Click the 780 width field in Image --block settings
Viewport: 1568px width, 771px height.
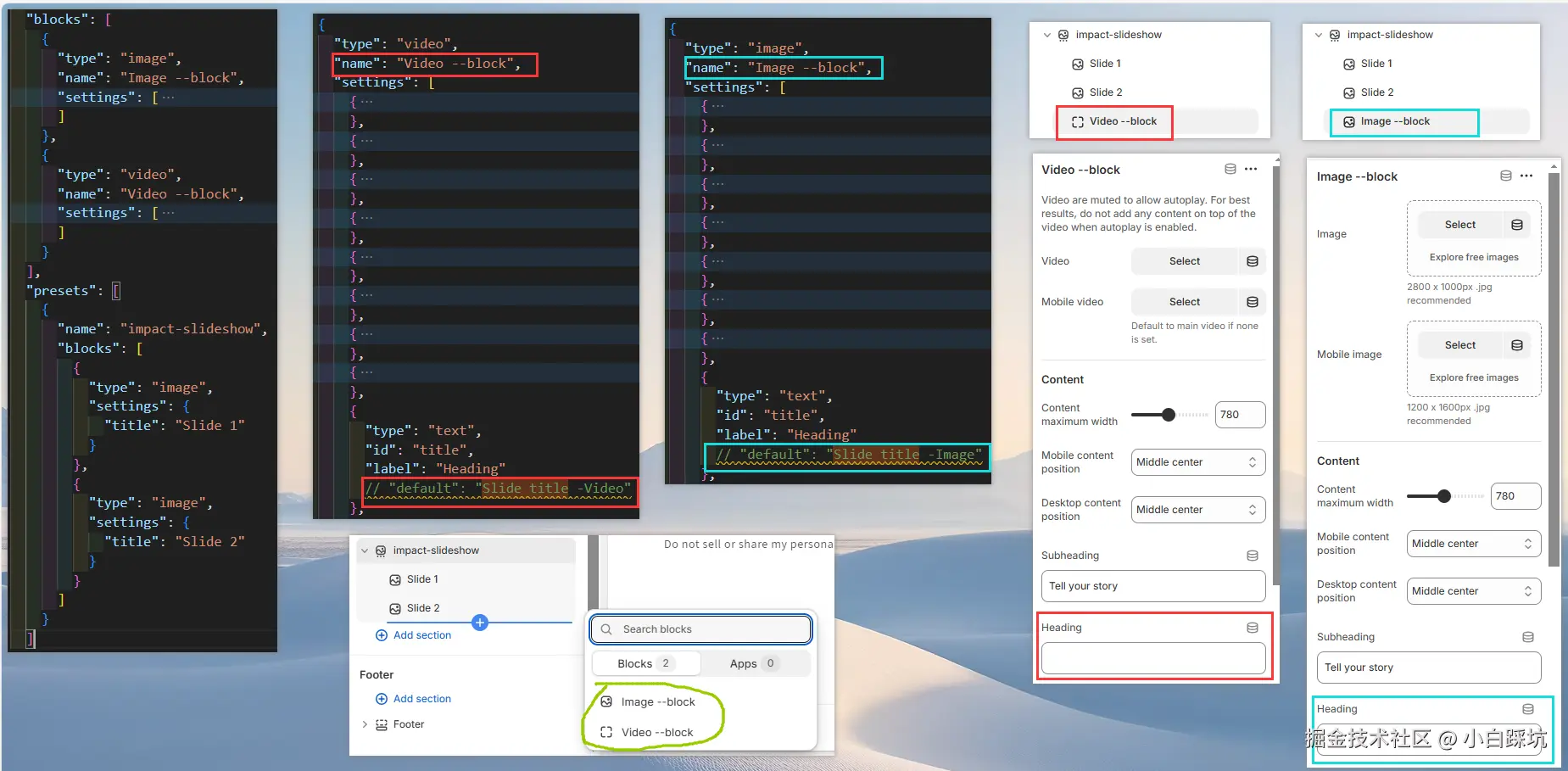pos(1515,496)
